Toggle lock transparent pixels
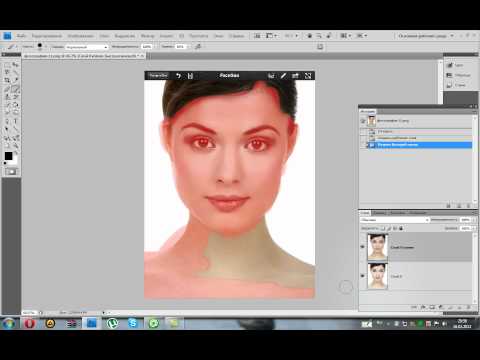 pos(383,228)
